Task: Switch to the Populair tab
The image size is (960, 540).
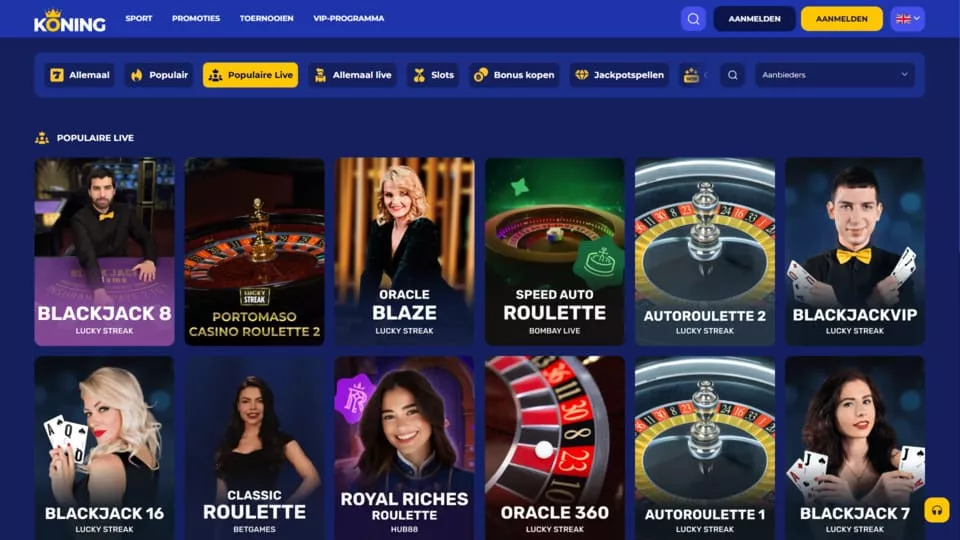Action: point(159,75)
